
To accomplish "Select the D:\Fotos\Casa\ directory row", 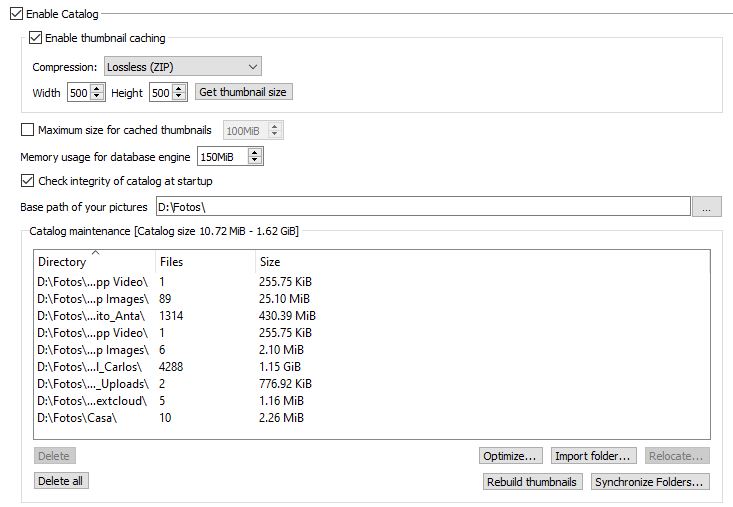I will (x=77, y=417).
